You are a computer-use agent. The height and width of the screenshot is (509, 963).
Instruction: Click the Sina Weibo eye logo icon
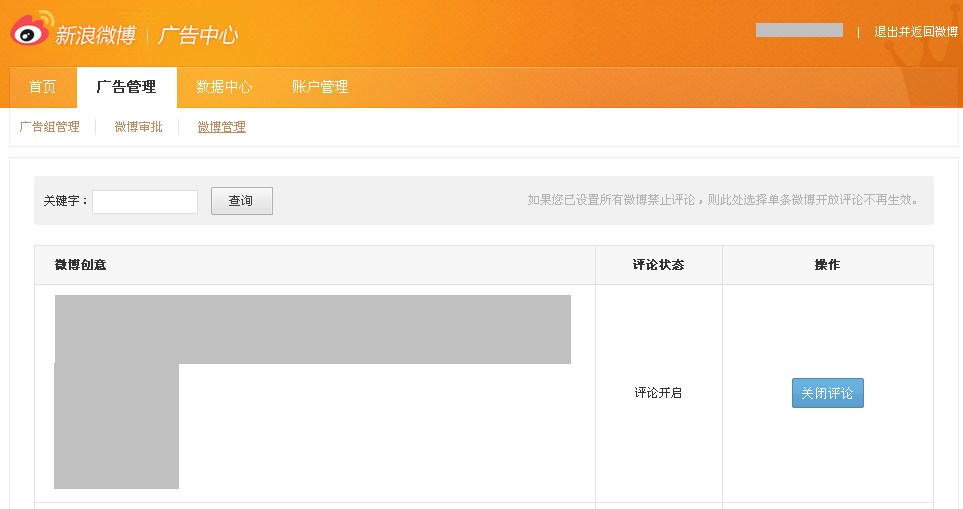[x=31, y=31]
